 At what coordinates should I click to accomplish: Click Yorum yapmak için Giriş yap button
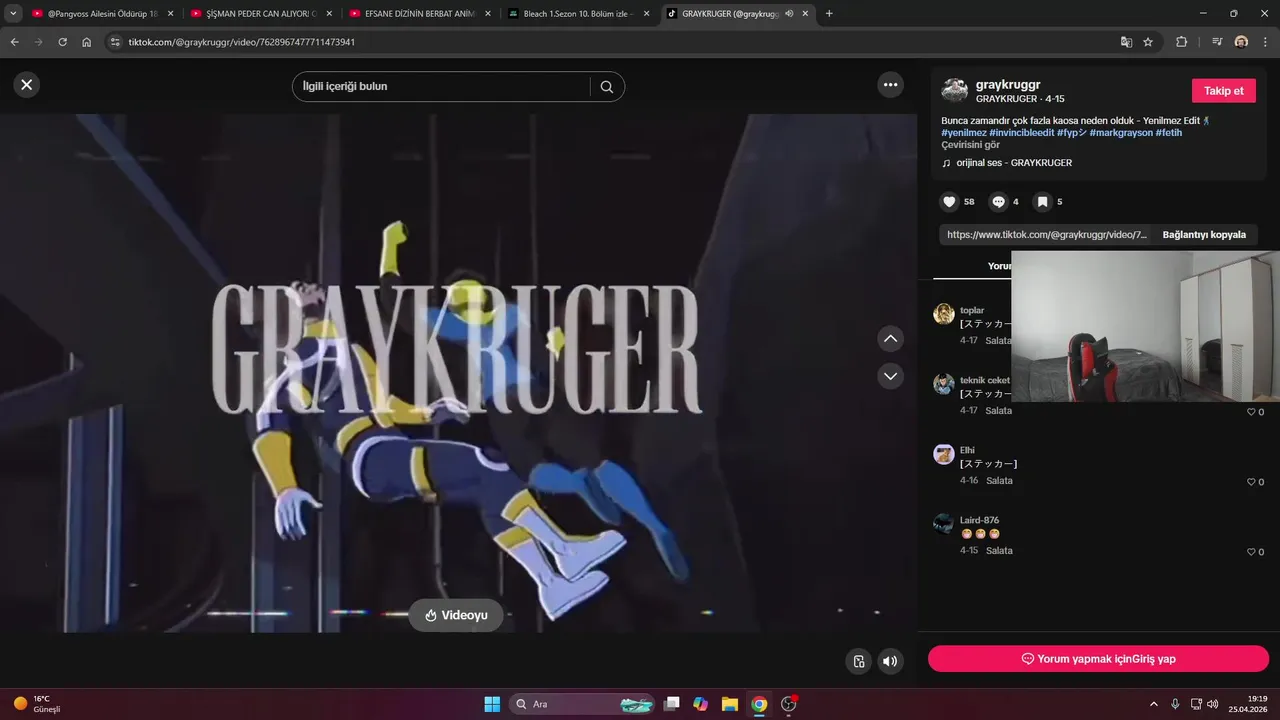pos(1098,659)
